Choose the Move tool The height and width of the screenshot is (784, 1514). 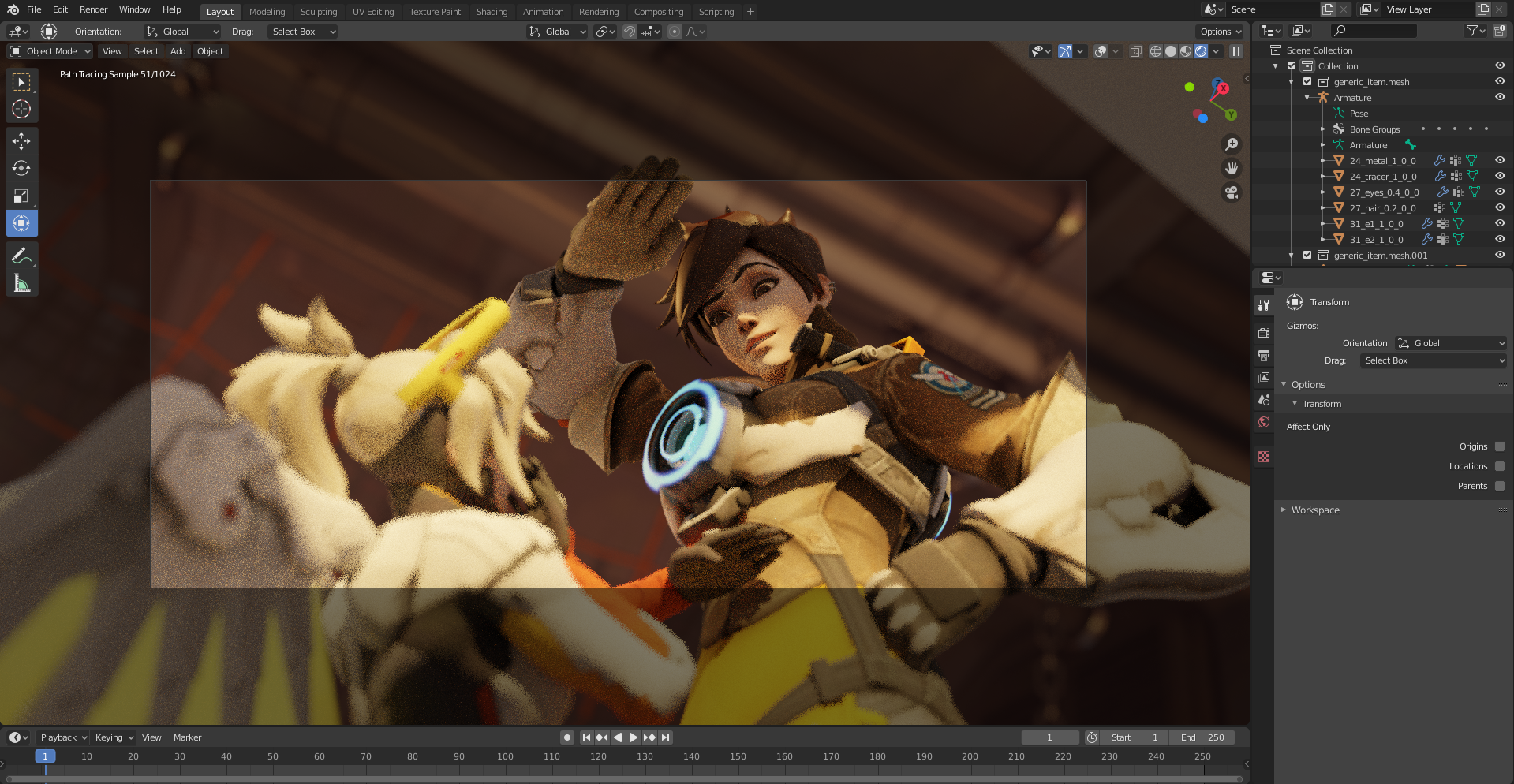pyautogui.click(x=21, y=141)
